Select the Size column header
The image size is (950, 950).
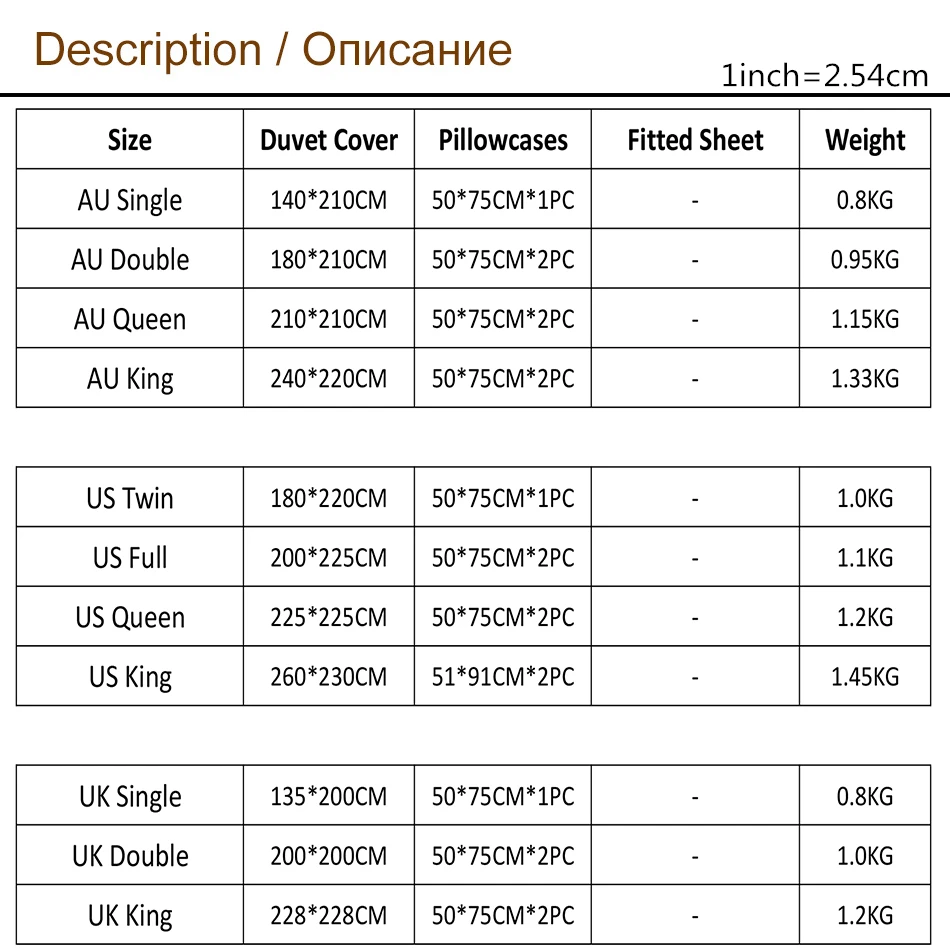tap(130, 140)
